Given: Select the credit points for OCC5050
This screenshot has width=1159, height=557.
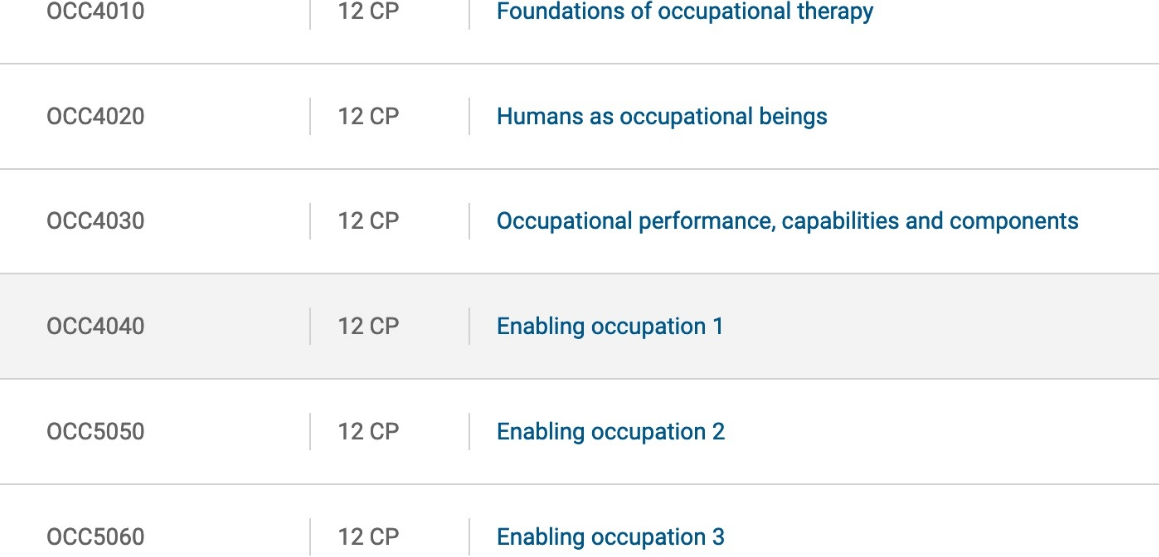Looking at the screenshot, I should [x=368, y=432].
